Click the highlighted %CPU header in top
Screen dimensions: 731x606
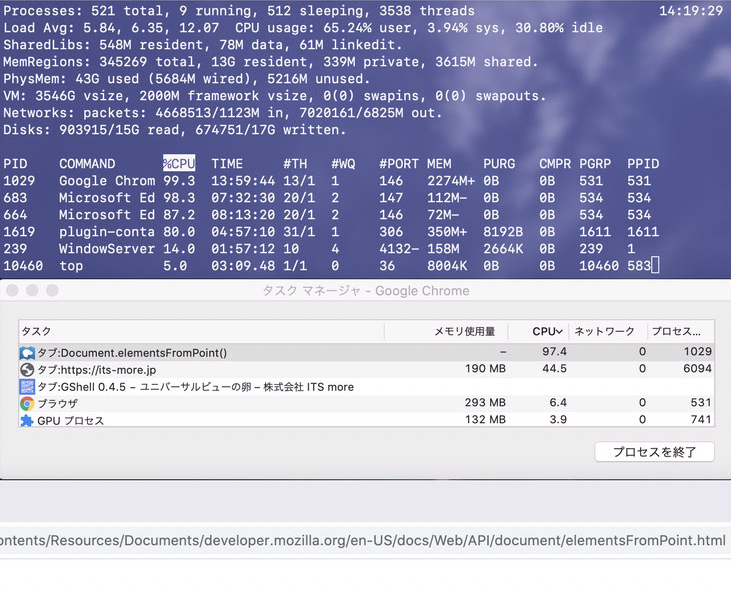click(179, 164)
